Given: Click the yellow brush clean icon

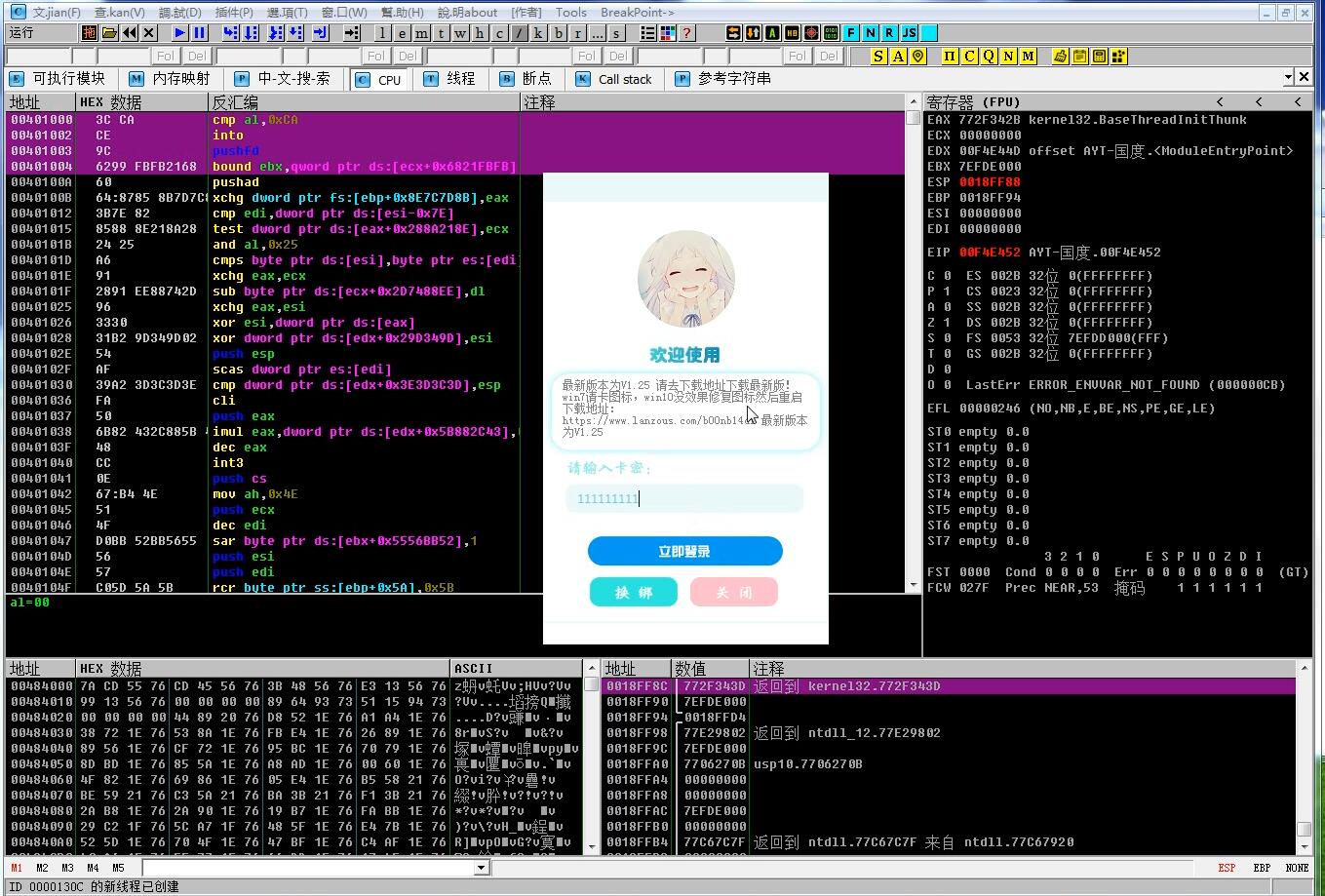Looking at the screenshot, I should coord(1060,56).
